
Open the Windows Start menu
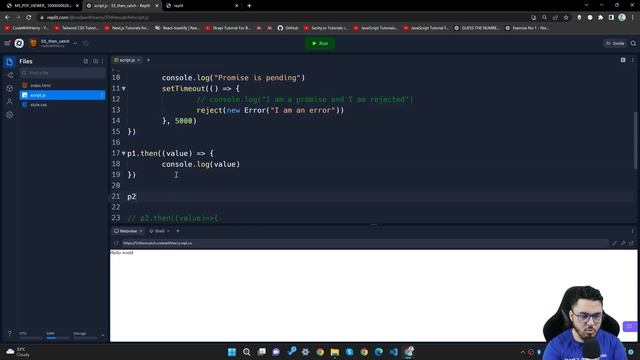(x=232, y=352)
